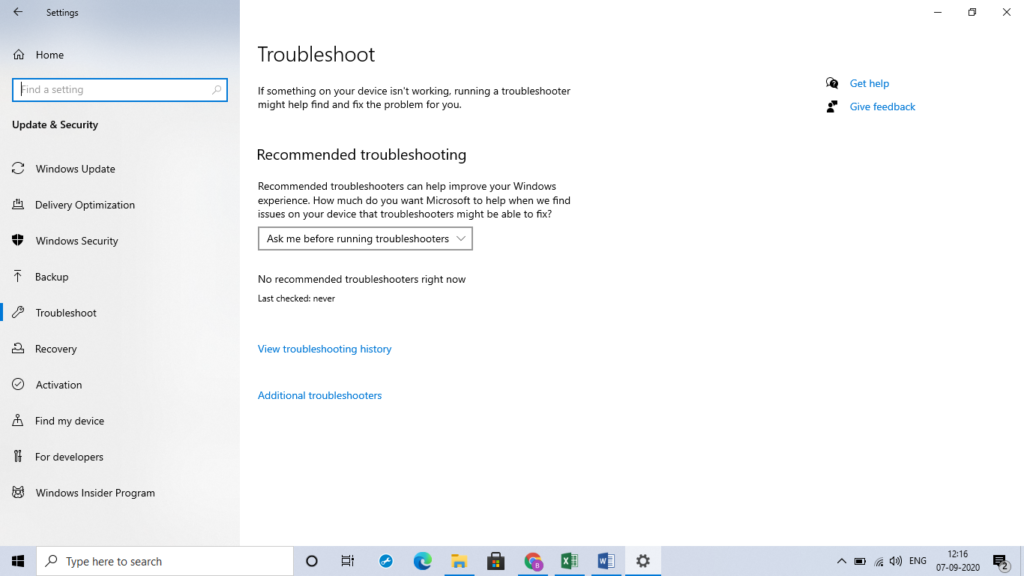Open Windows Insider Program page
Viewport: 1024px width, 576px height.
pyautogui.click(x=95, y=493)
